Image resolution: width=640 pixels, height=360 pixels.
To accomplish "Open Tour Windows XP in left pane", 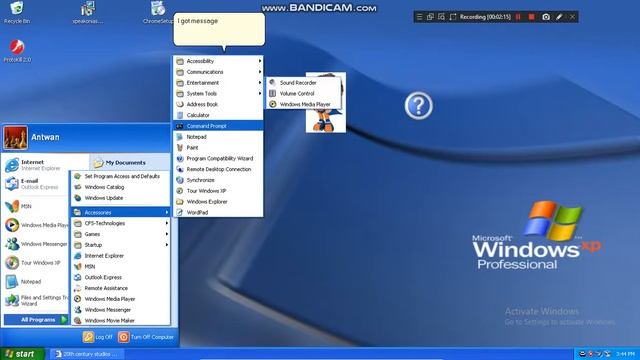I will coord(33,262).
